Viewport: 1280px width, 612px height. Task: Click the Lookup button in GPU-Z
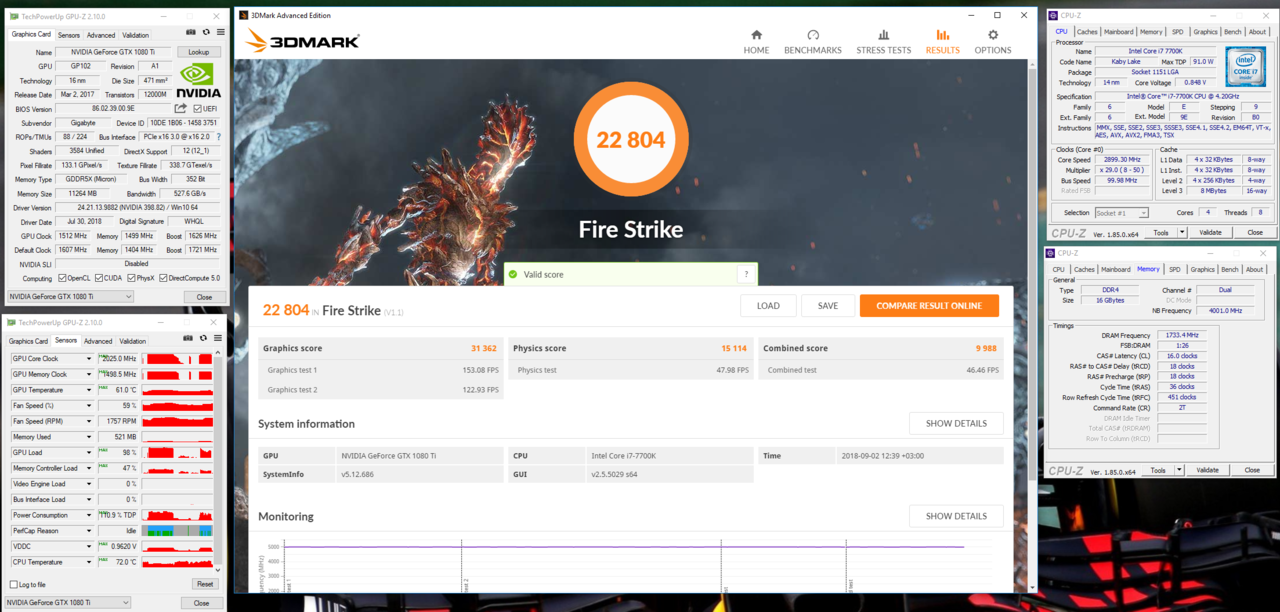[x=199, y=52]
